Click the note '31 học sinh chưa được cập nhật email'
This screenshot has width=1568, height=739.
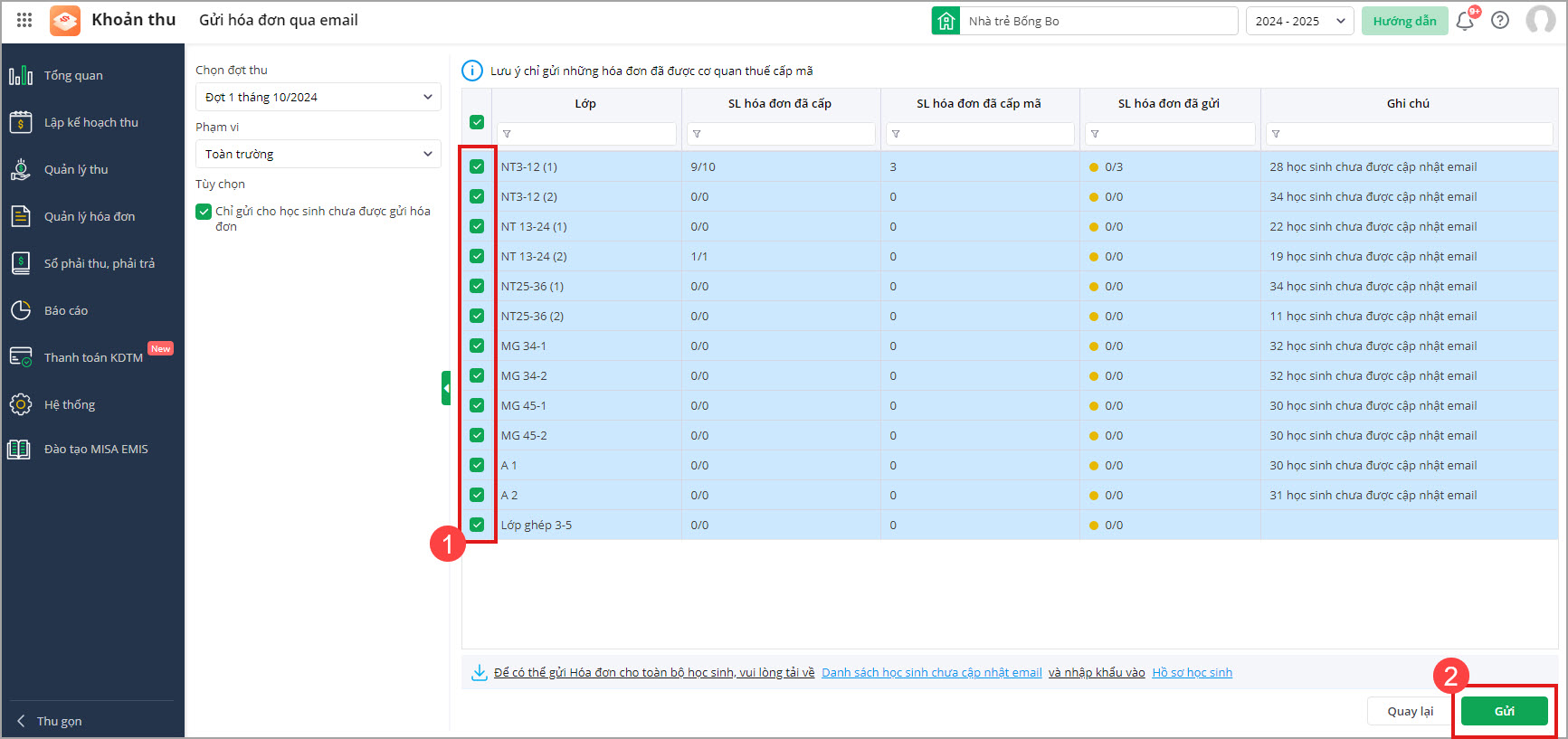pos(1373,495)
